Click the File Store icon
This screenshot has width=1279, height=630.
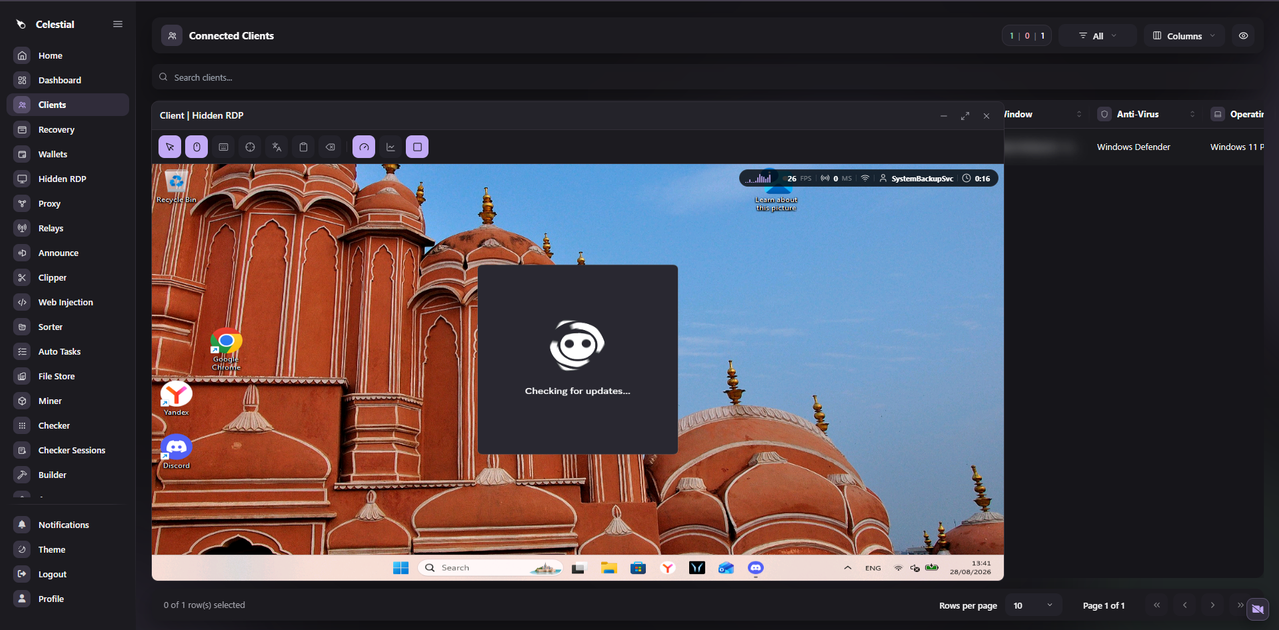click(22, 376)
